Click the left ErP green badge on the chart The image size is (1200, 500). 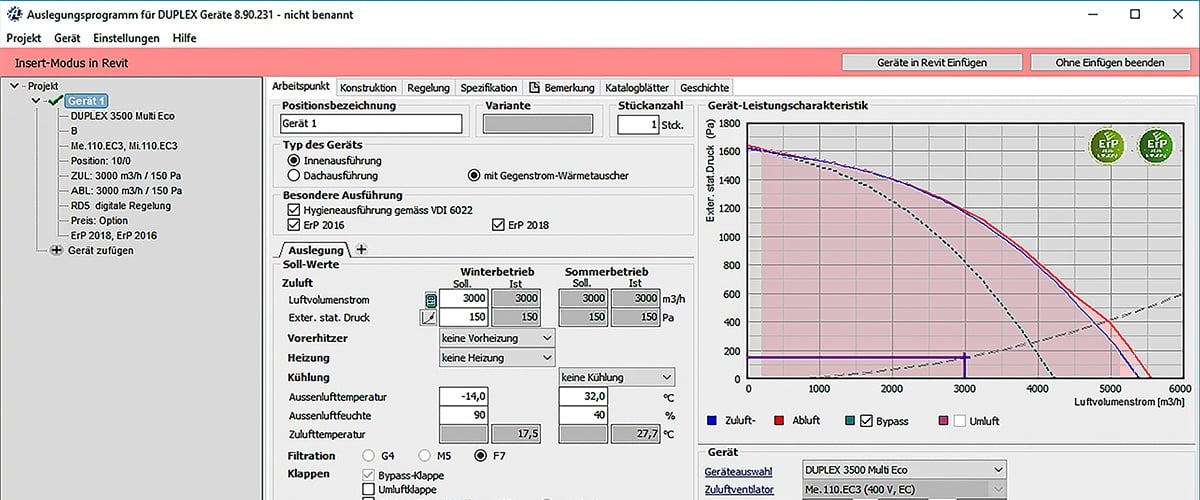(x=1105, y=147)
